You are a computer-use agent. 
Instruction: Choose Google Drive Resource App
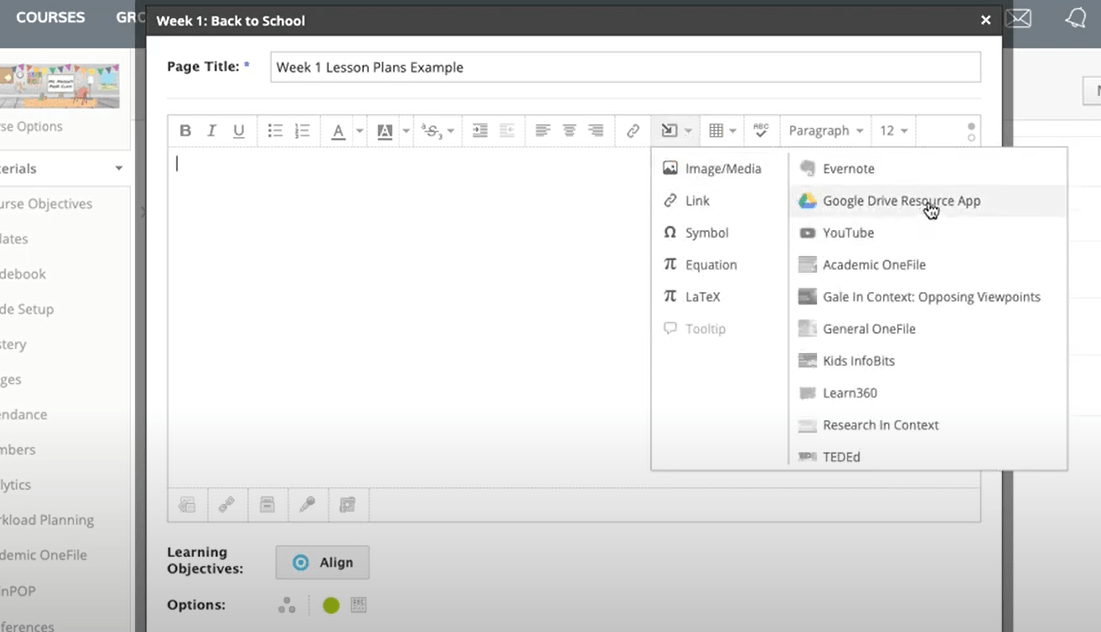coord(900,201)
